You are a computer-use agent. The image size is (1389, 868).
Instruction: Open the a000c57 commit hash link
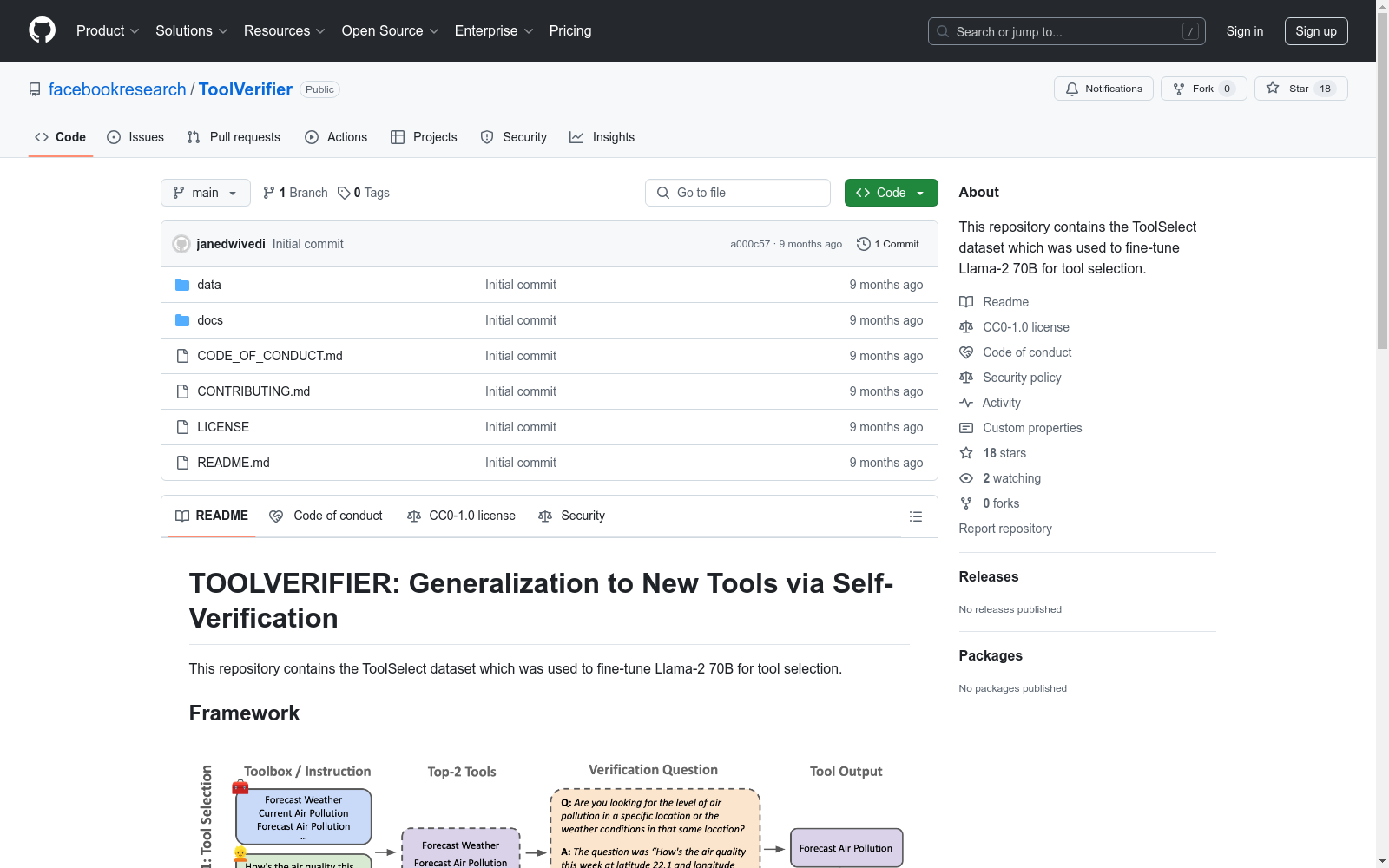coord(750,244)
